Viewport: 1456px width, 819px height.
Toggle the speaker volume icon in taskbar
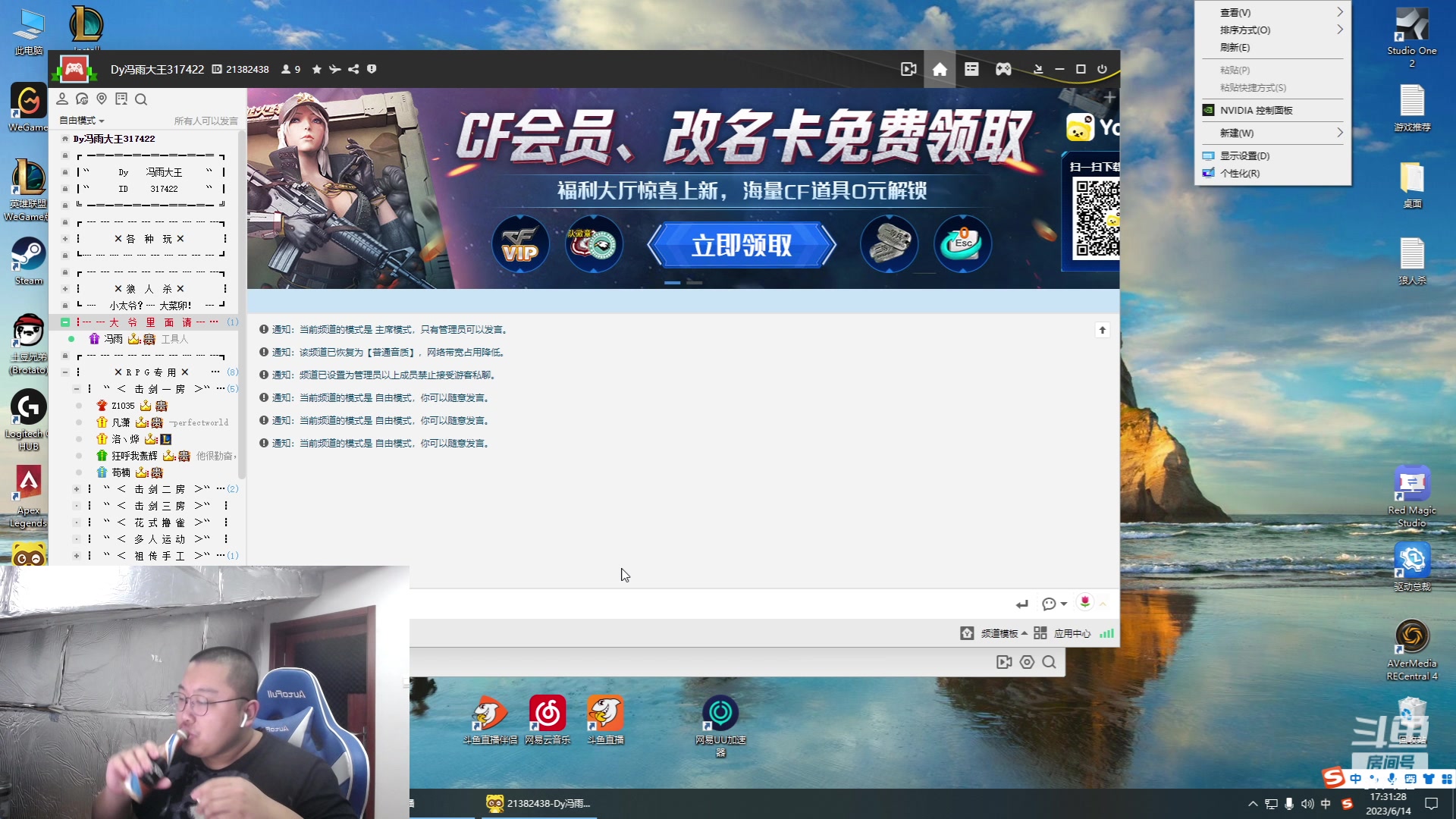(x=1307, y=804)
